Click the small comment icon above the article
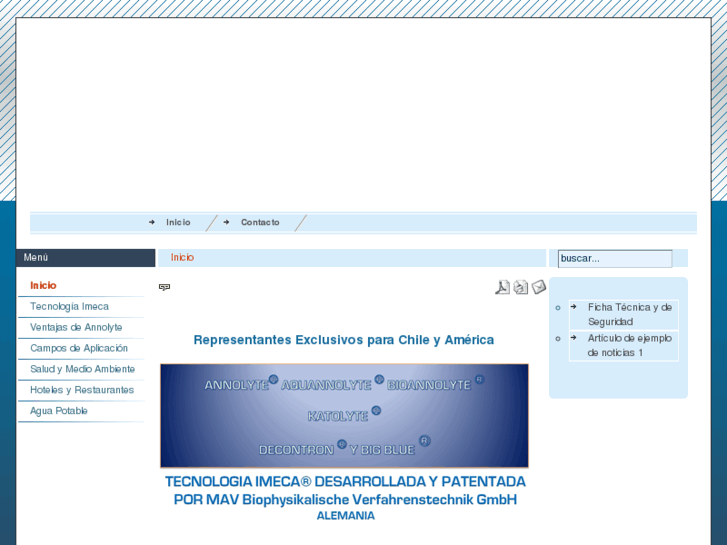727x545 pixels. pyautogui.click(x=164, y=287)
